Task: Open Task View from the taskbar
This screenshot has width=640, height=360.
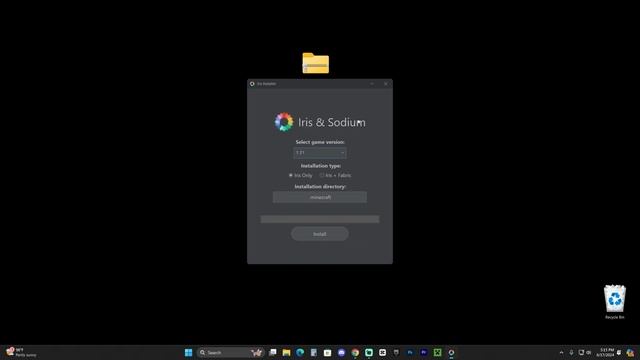Action: point(273,353)
